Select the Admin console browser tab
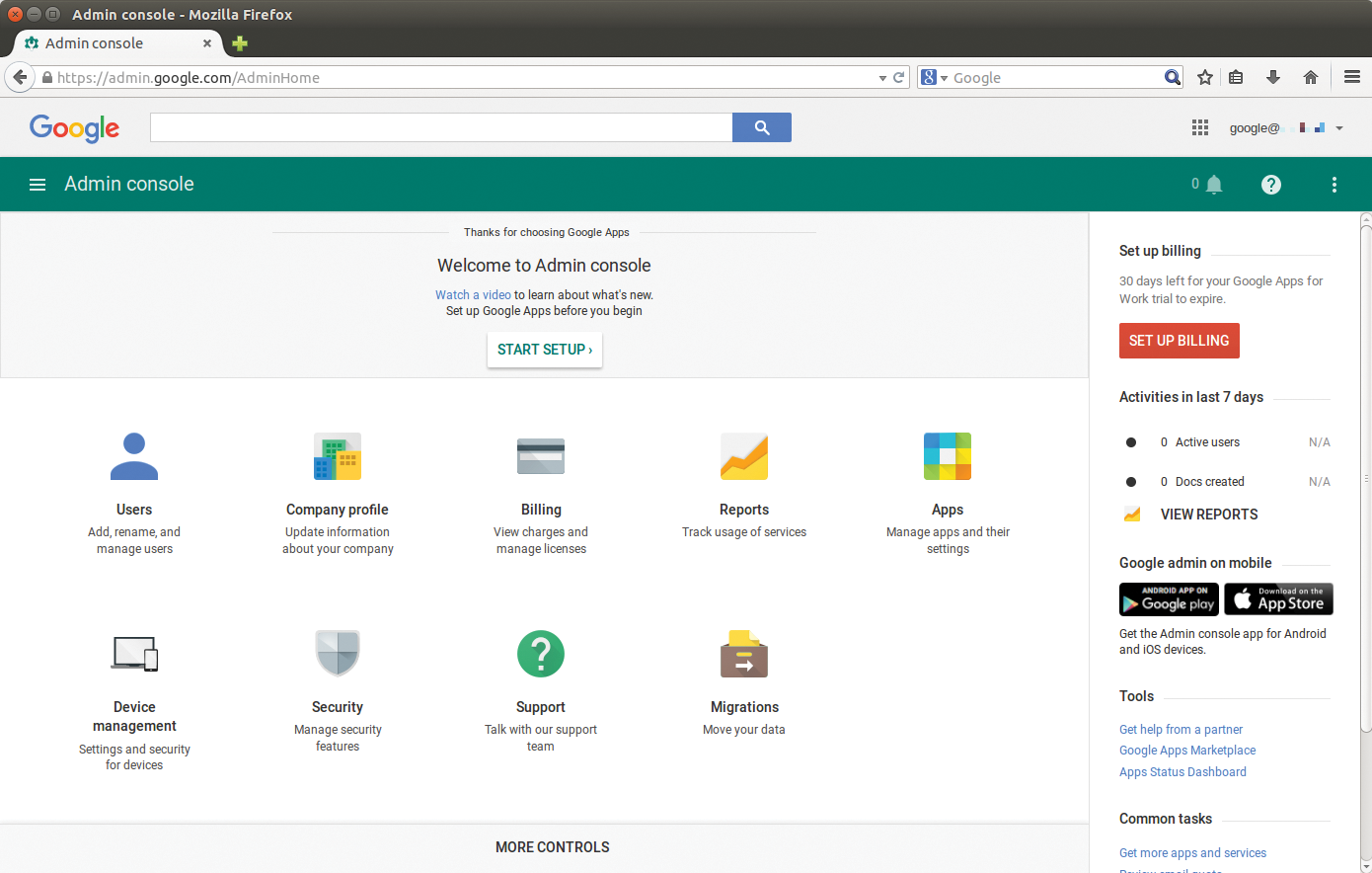1372x873 pixels. pyautogui.click(x=118, y=43)
